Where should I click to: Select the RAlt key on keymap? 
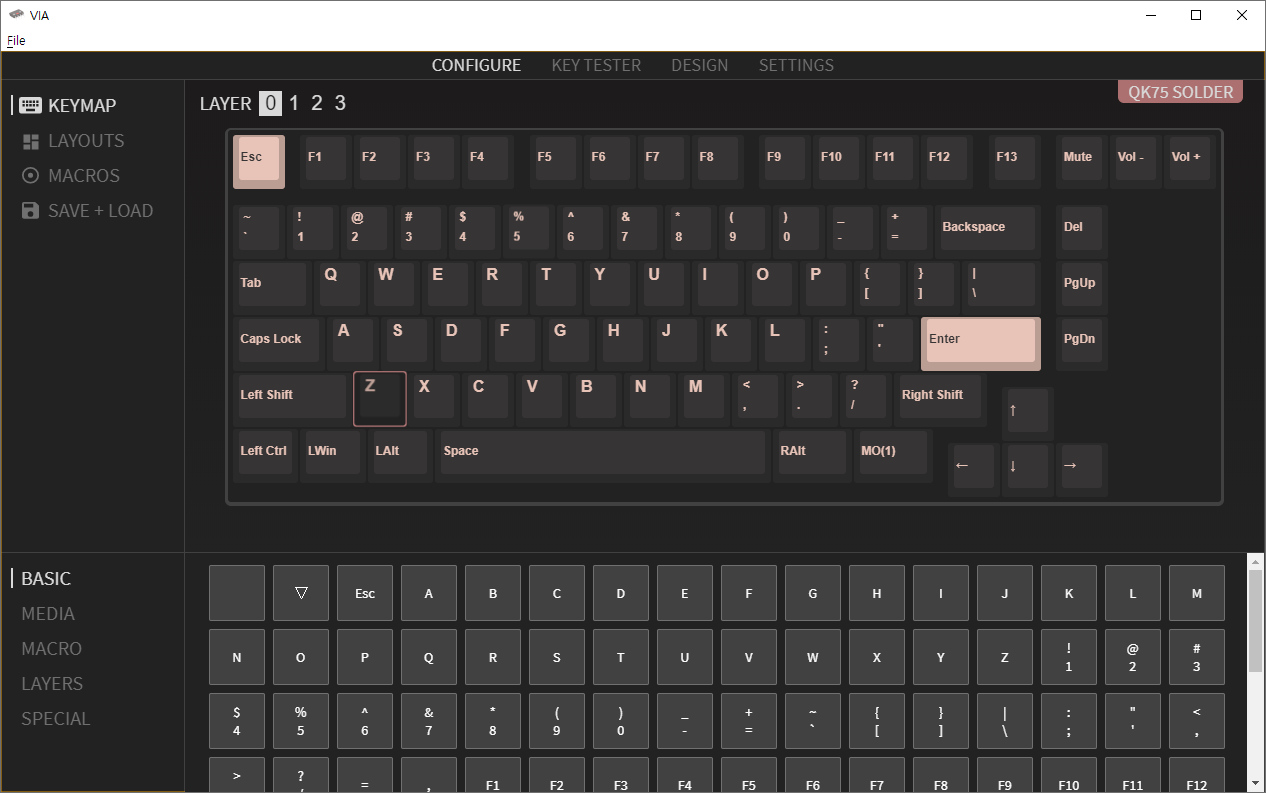(x=812, y=456)
